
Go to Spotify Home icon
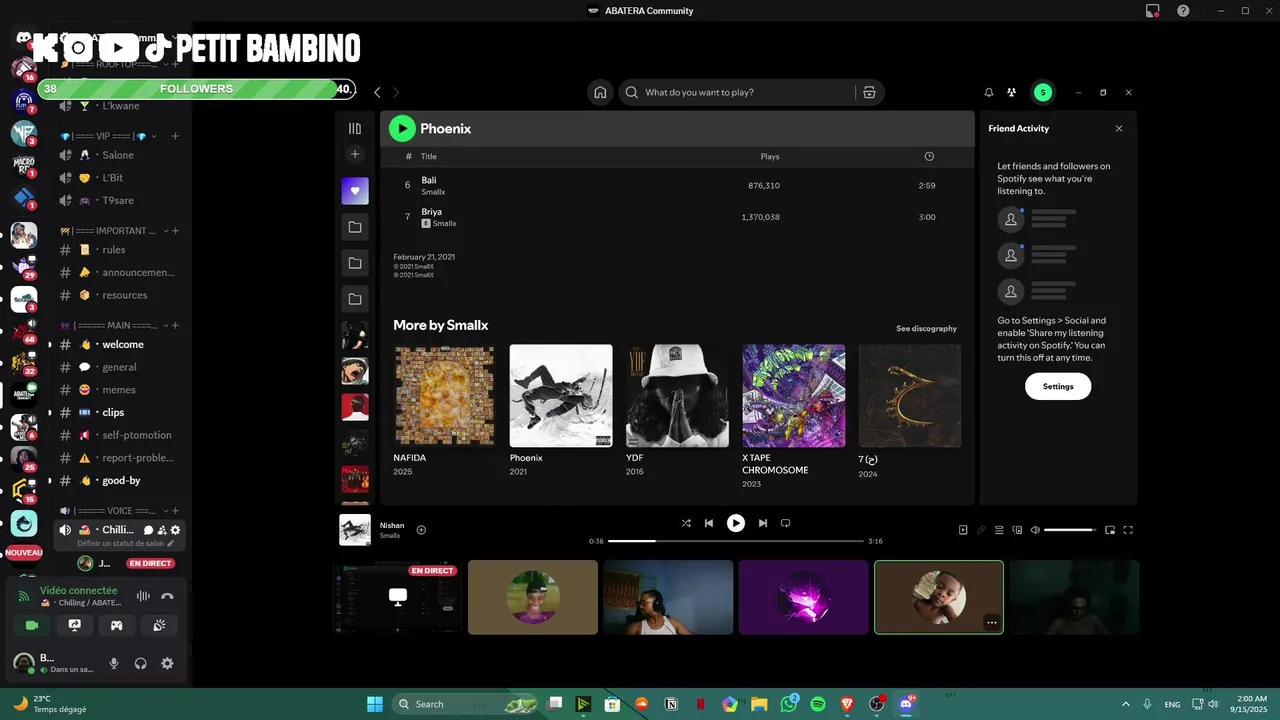coord(600,92)
